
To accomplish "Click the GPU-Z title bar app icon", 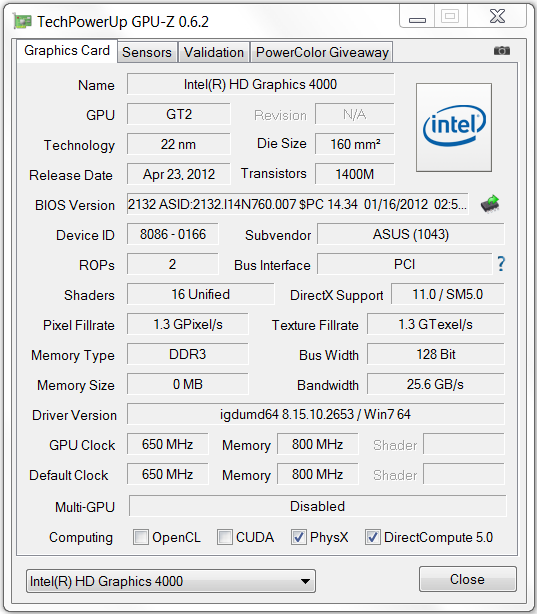I will (22, 21).
